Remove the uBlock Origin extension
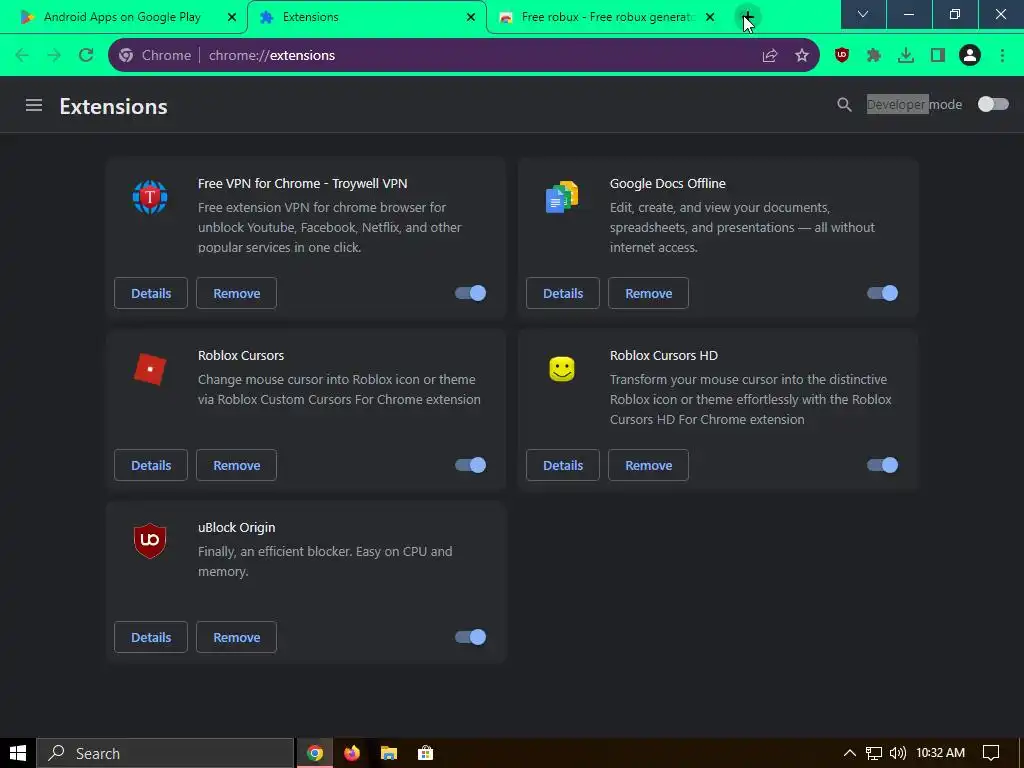Image resolution: width=1024 pixels, height=768 pixels. (x=236, y=637)
